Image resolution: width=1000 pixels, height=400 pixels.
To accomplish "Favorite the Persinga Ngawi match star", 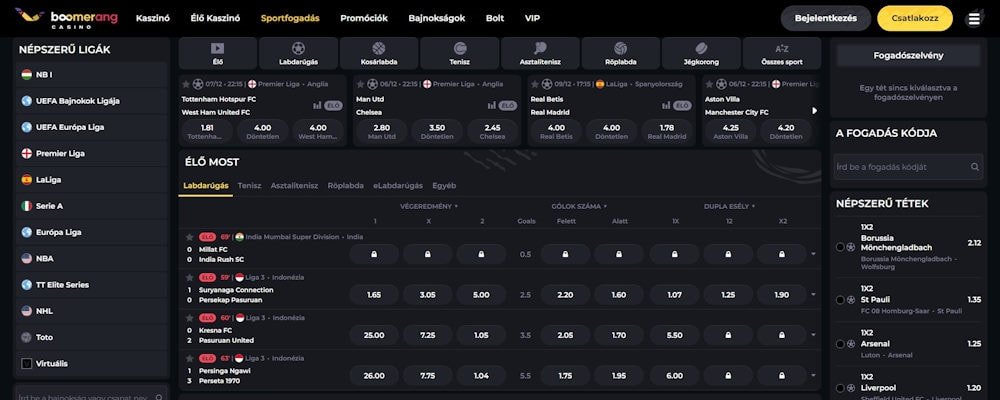I will (189, 358).
